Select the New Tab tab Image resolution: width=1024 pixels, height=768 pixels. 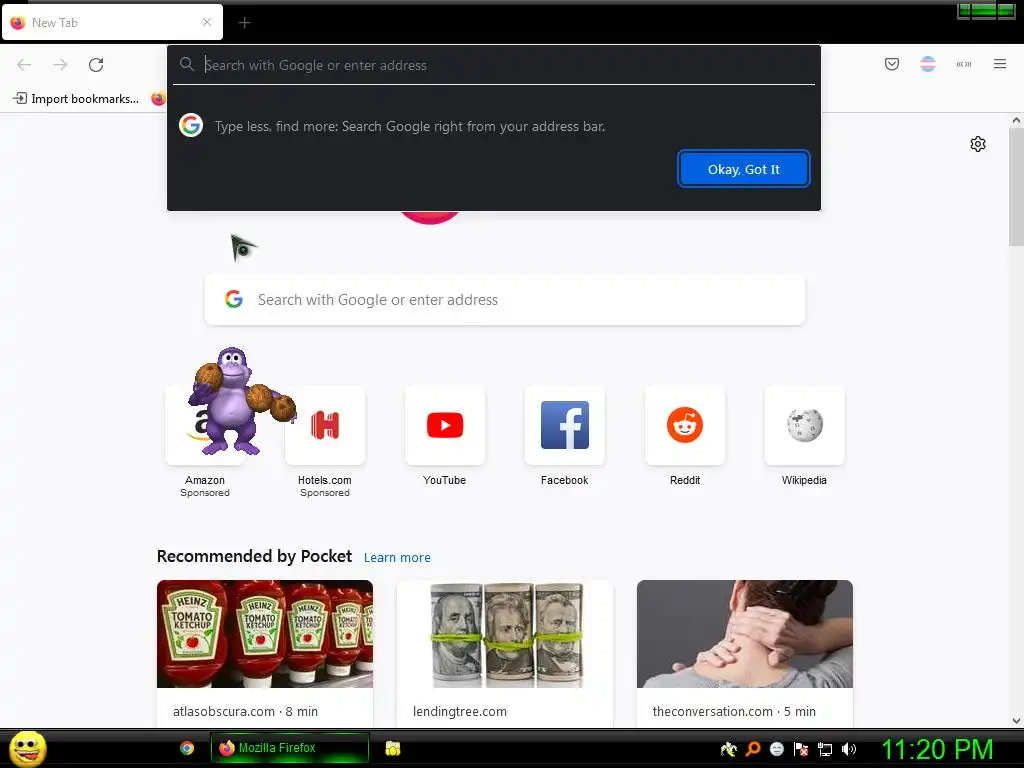(x=112, y=22)
